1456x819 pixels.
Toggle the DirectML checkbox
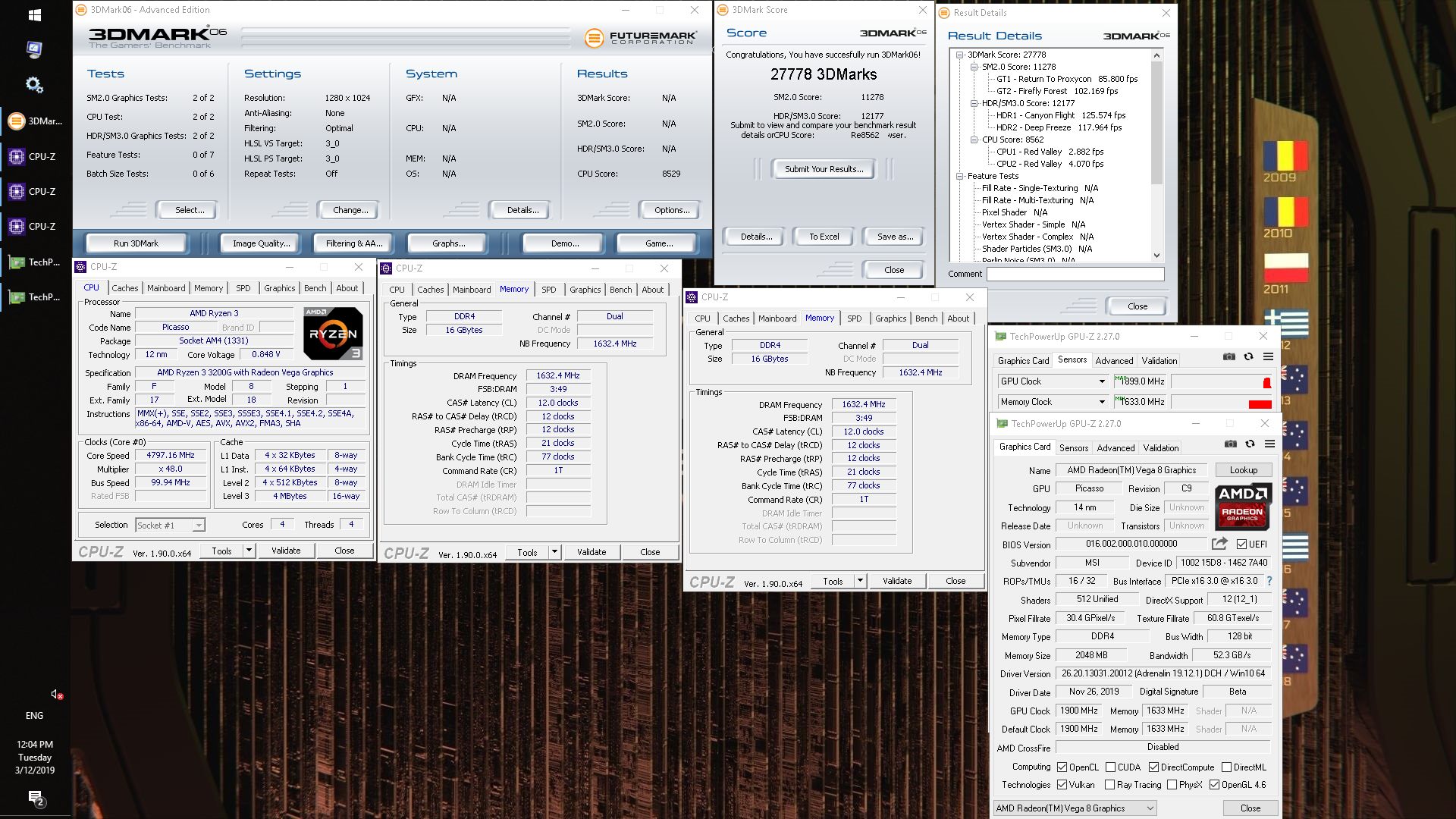(x=1227, y=767)
